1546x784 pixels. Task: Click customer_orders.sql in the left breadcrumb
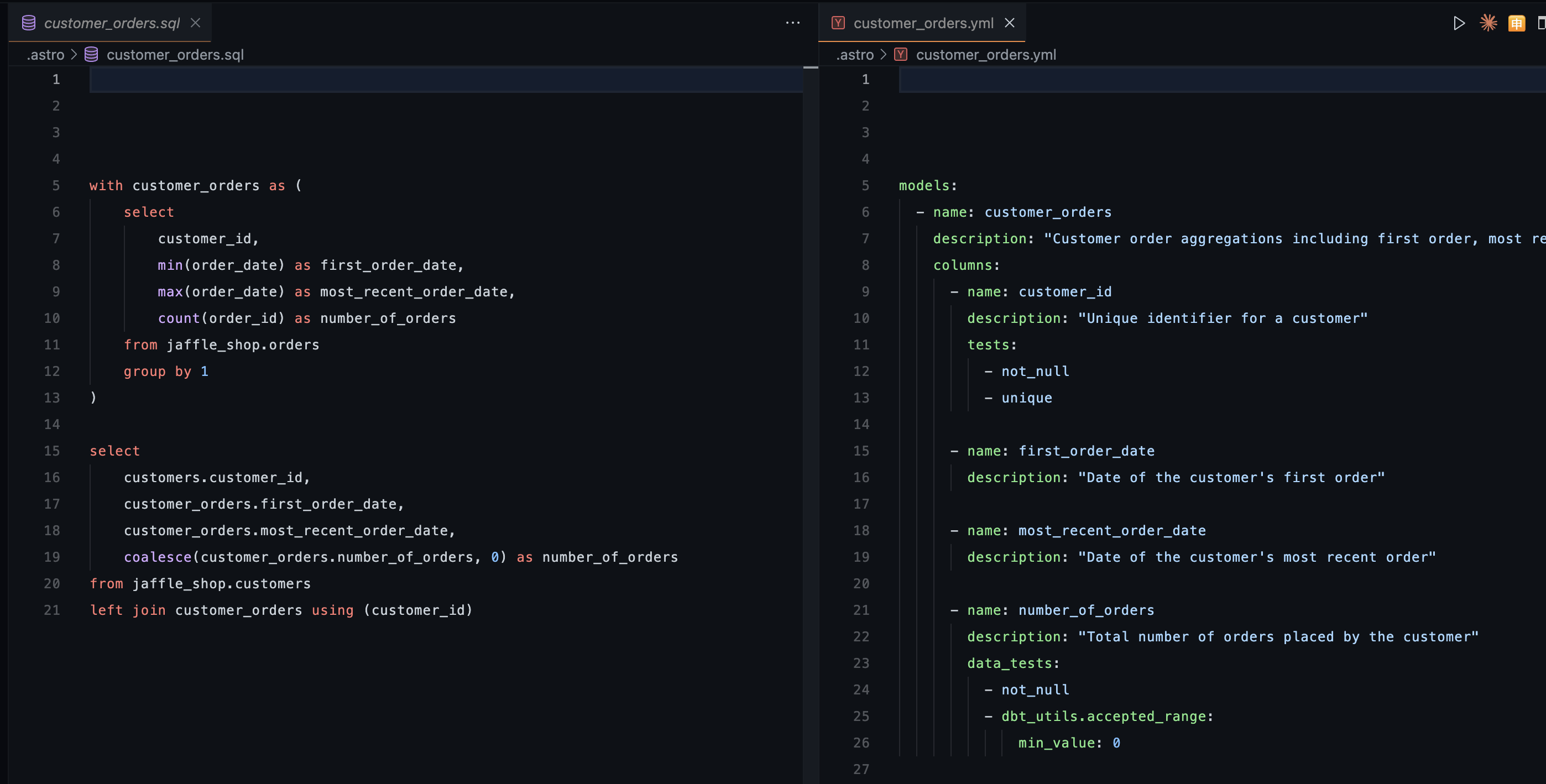click(x=175, y=55)
